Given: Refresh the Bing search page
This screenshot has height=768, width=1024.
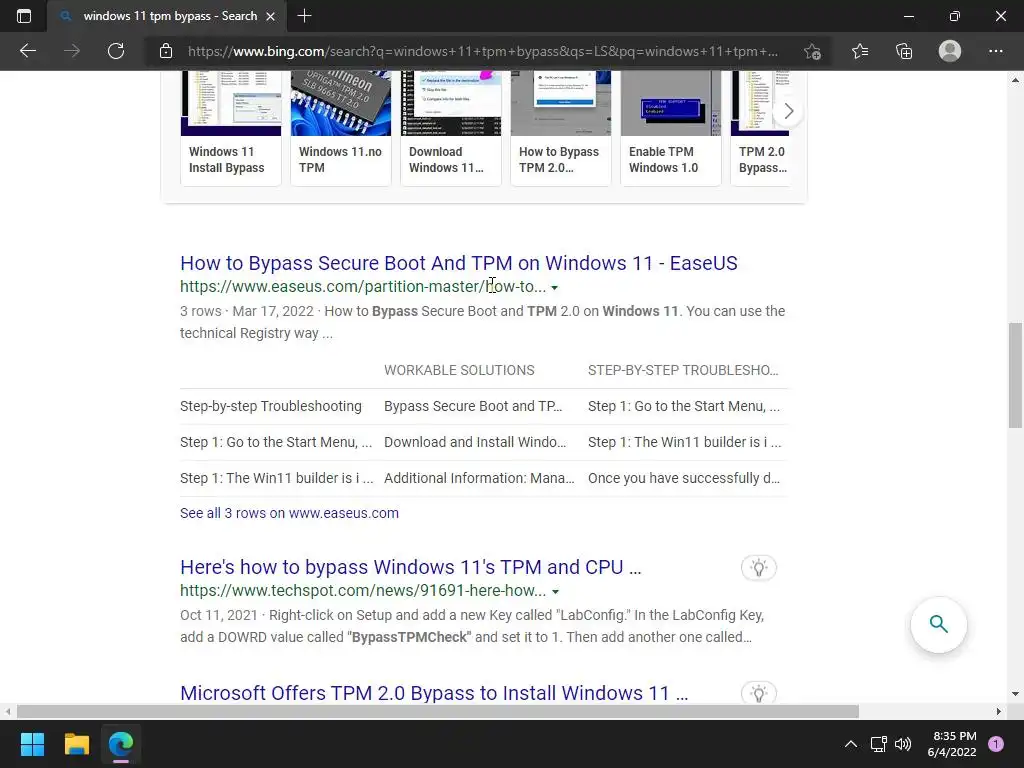Looking at the screenshot, I should click(x=116, y=51).
